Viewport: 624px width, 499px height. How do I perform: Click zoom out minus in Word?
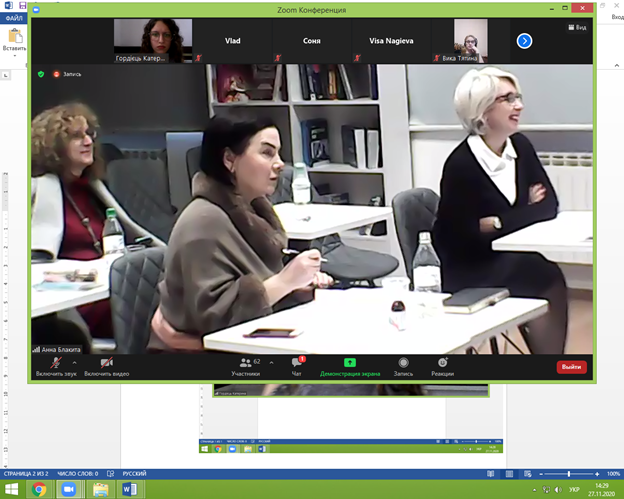(x=541, y=474)
